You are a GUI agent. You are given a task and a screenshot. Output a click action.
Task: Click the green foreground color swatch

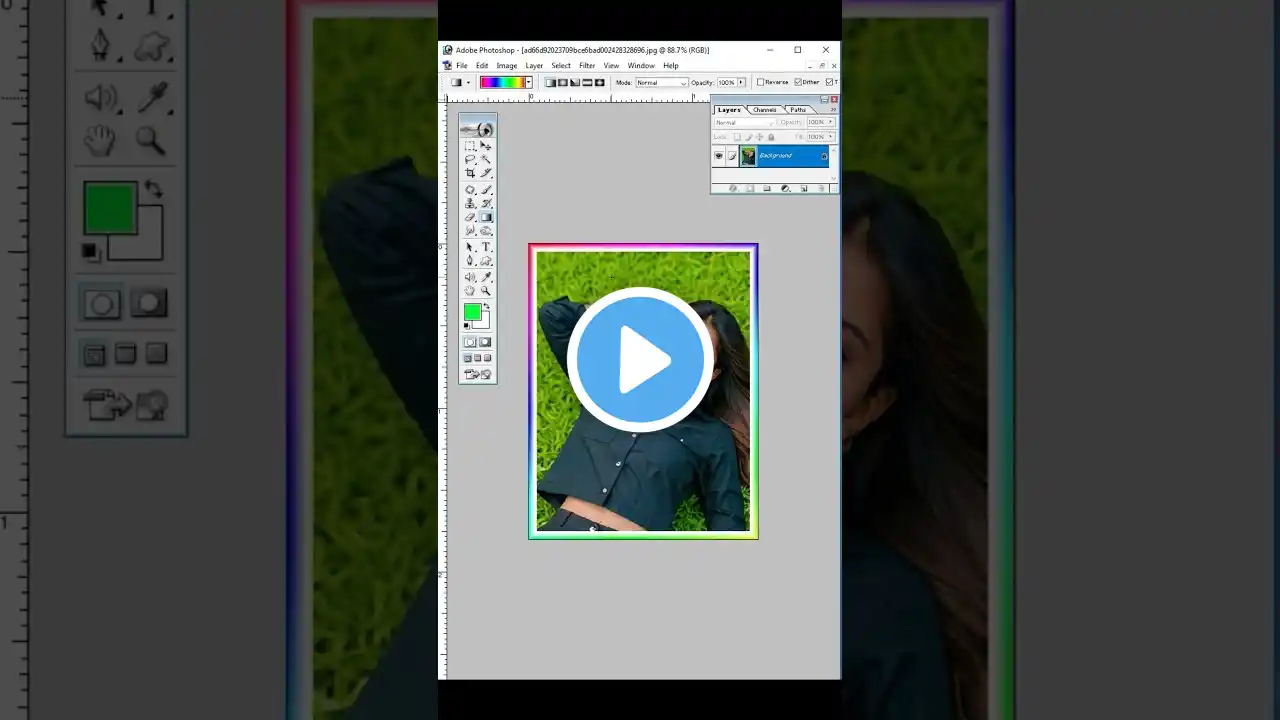(x=472, y=313)
